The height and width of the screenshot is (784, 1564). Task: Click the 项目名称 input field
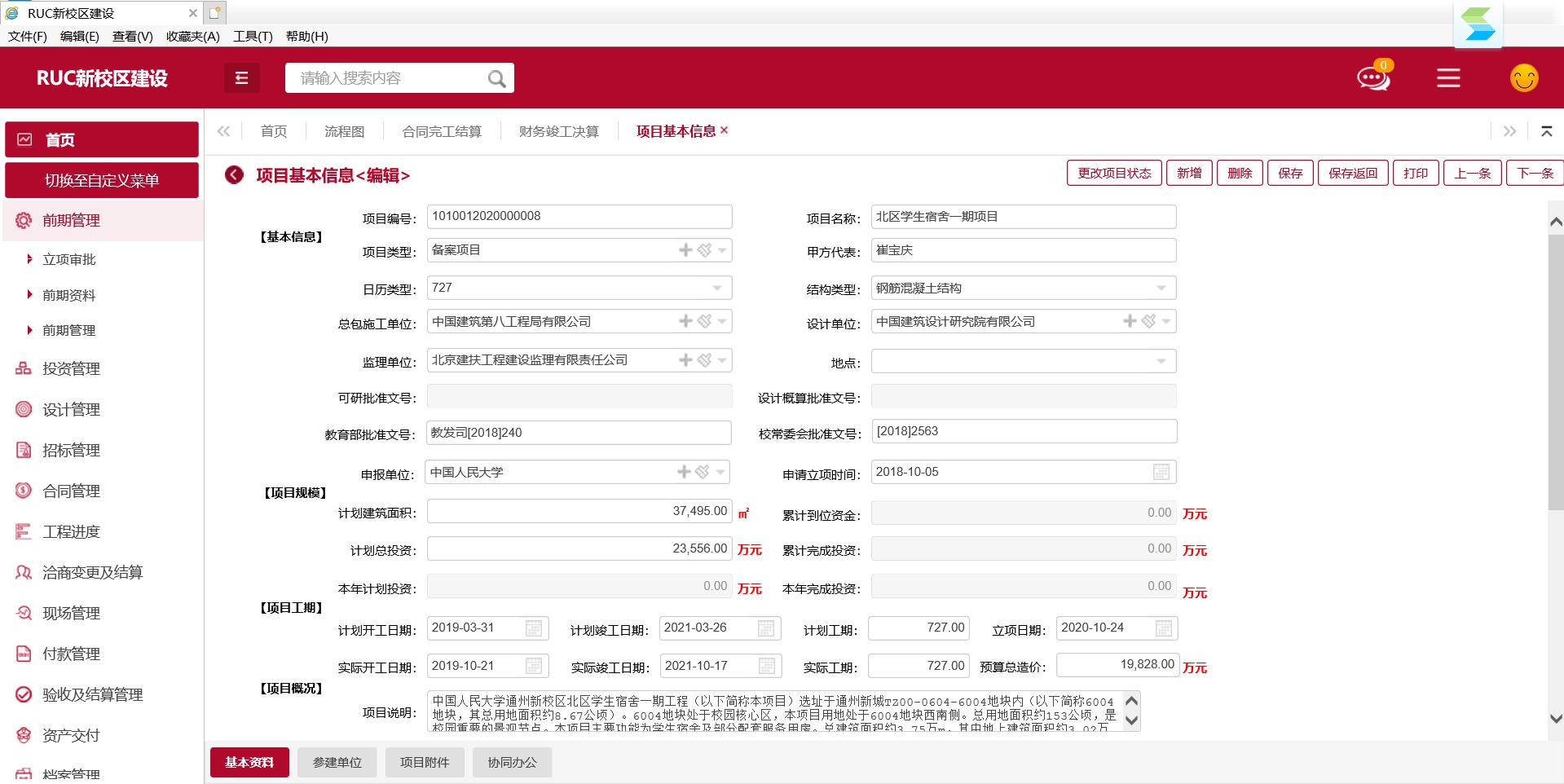click(1023, 217)
